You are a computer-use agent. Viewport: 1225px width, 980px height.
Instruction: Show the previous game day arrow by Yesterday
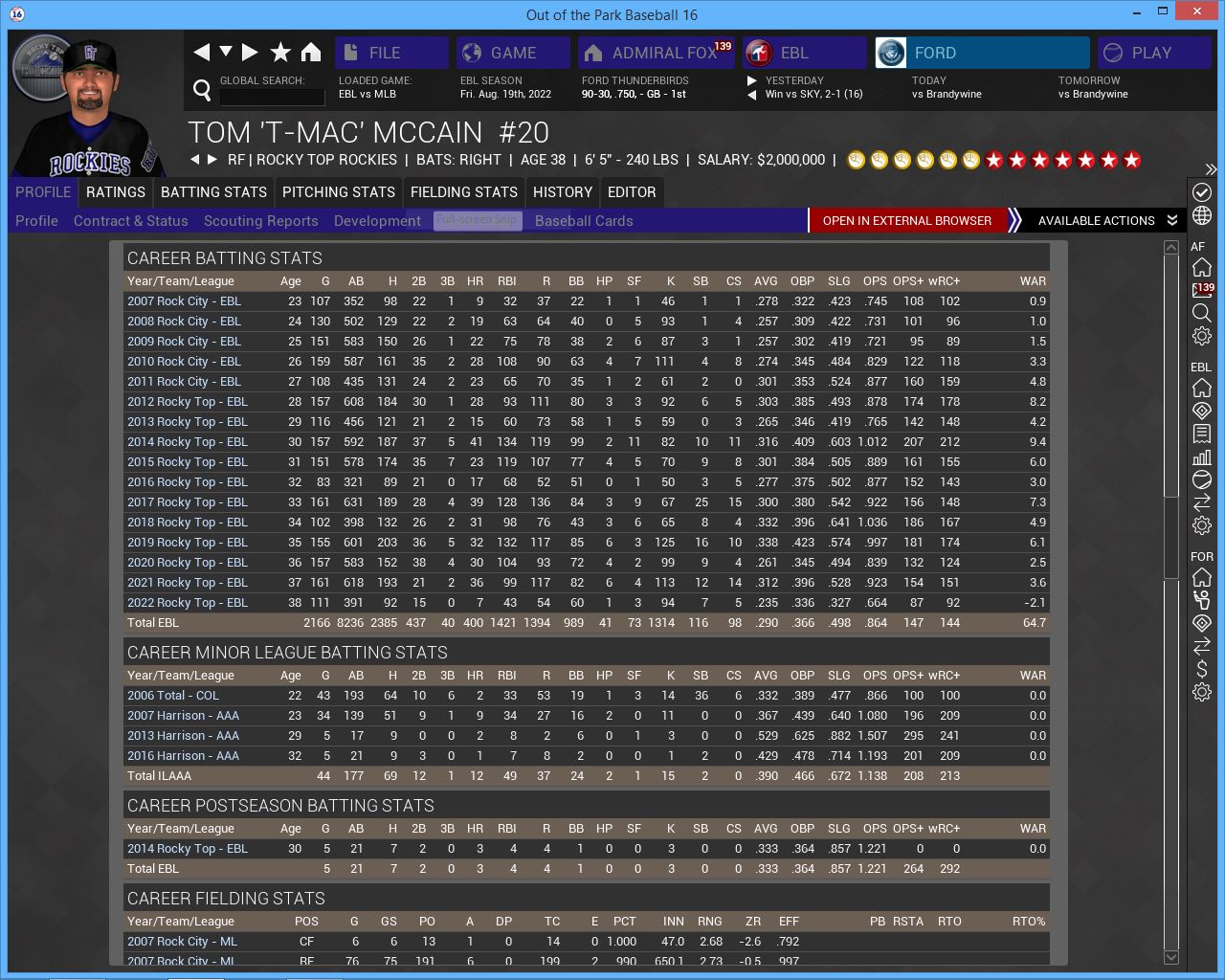tap(752, 95)
